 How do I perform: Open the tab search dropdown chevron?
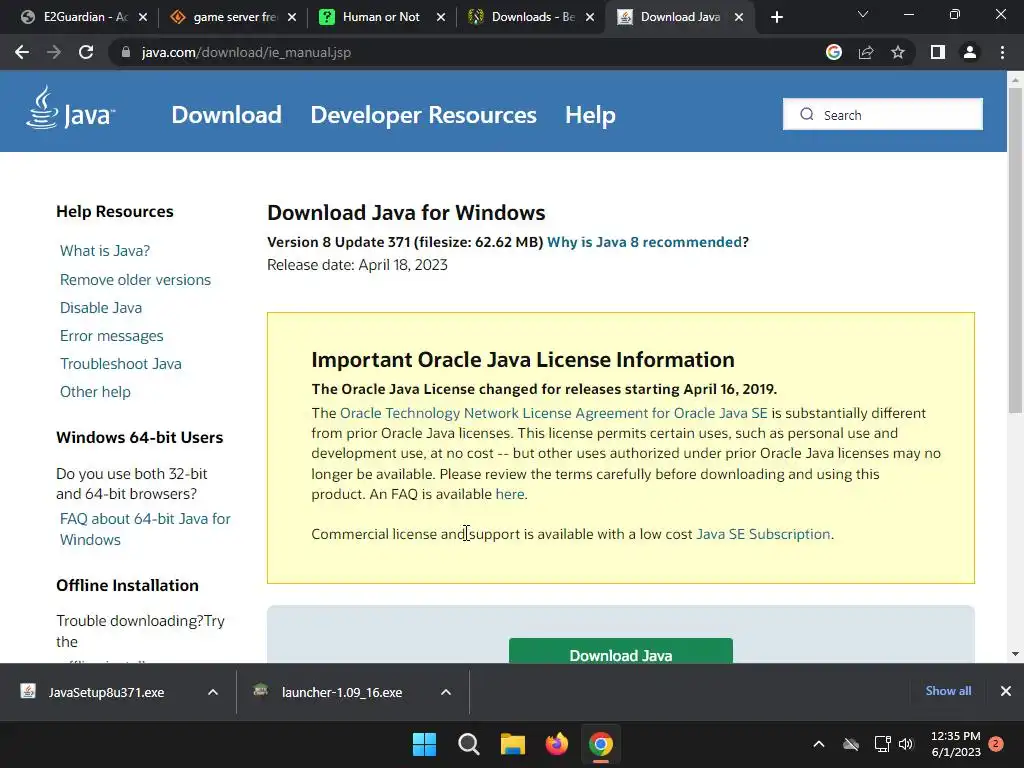click(863, 14)
